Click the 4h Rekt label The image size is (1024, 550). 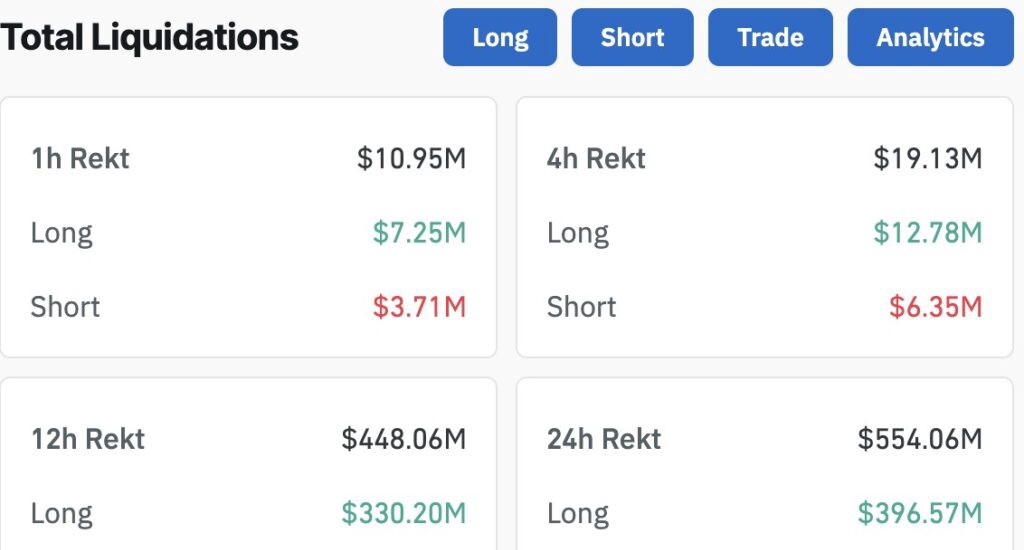[596, 158]
